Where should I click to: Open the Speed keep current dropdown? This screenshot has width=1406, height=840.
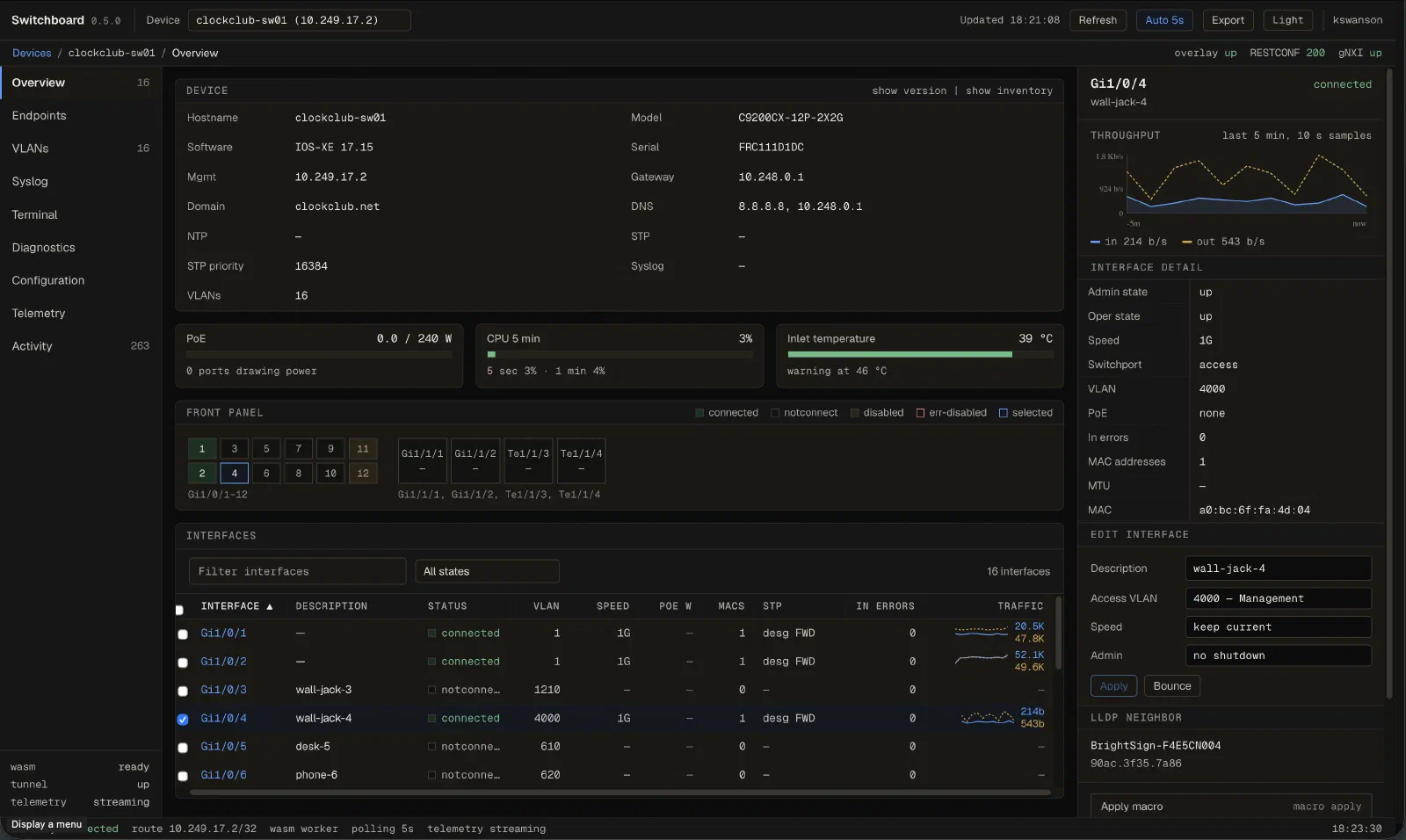pos(1278,627)
